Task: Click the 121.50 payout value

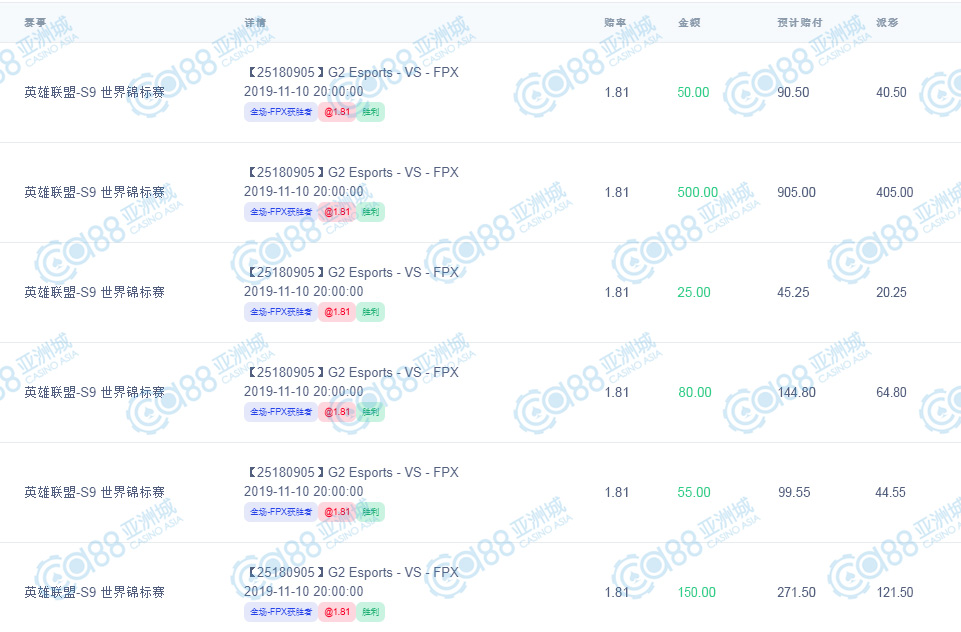Action: pyautogui.click(x=895, y=592)
